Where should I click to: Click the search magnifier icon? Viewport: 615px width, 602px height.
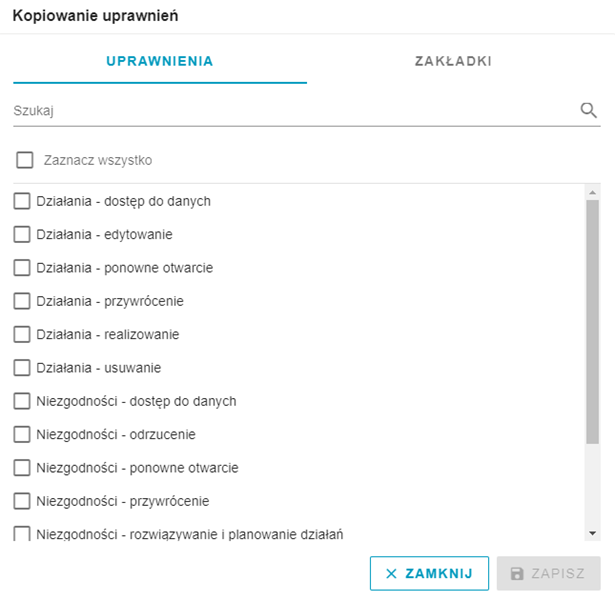(588, 110)
